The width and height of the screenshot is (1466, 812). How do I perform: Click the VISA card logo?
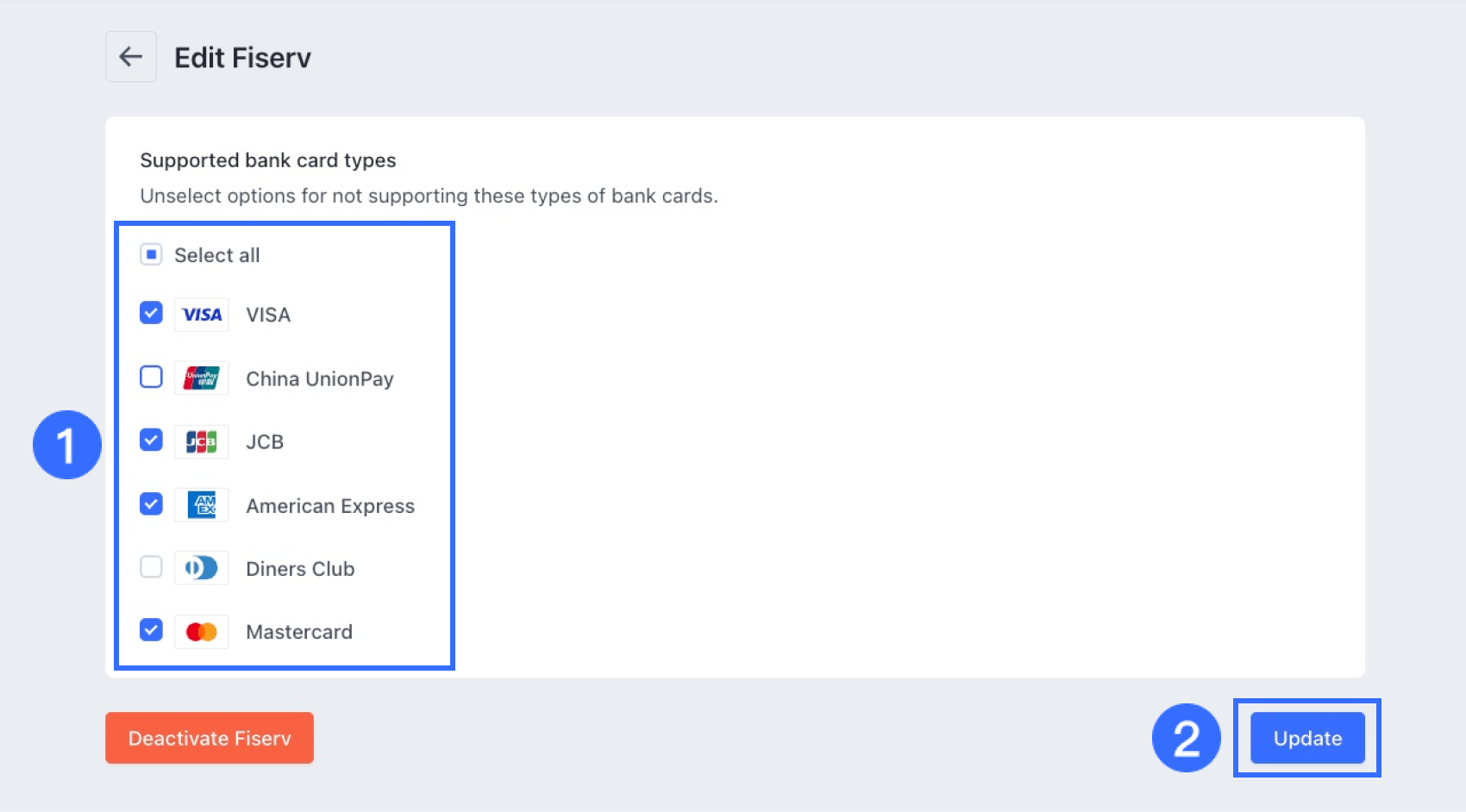(x=202, y=315)
